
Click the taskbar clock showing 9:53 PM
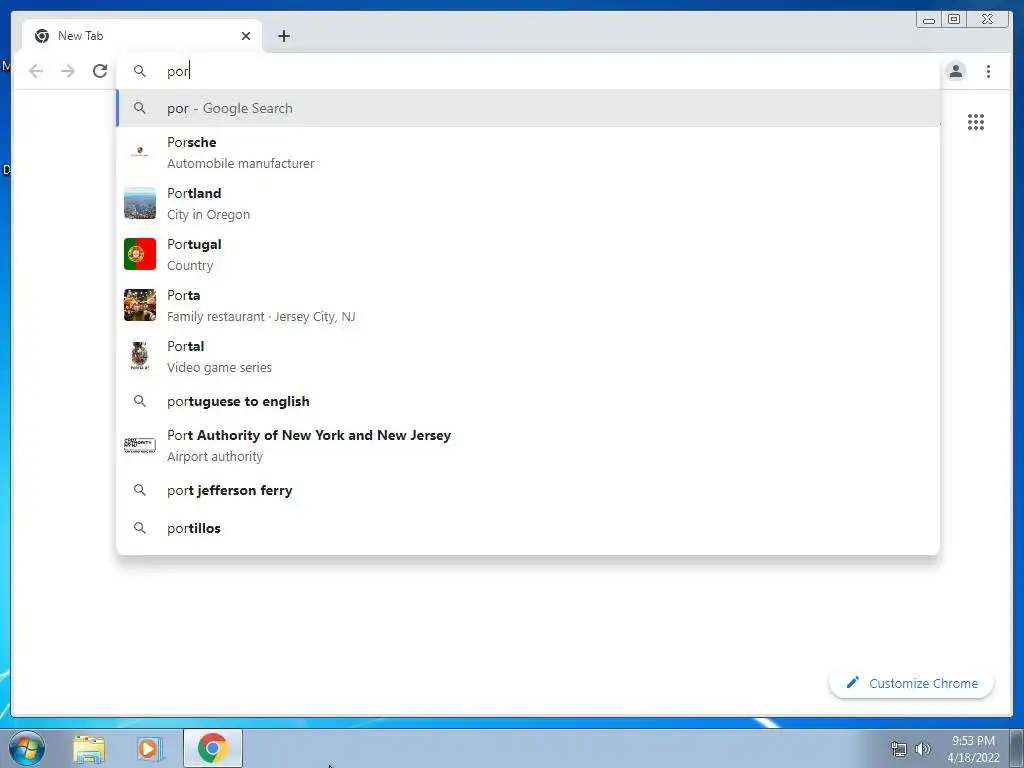(x=973, y=749)
